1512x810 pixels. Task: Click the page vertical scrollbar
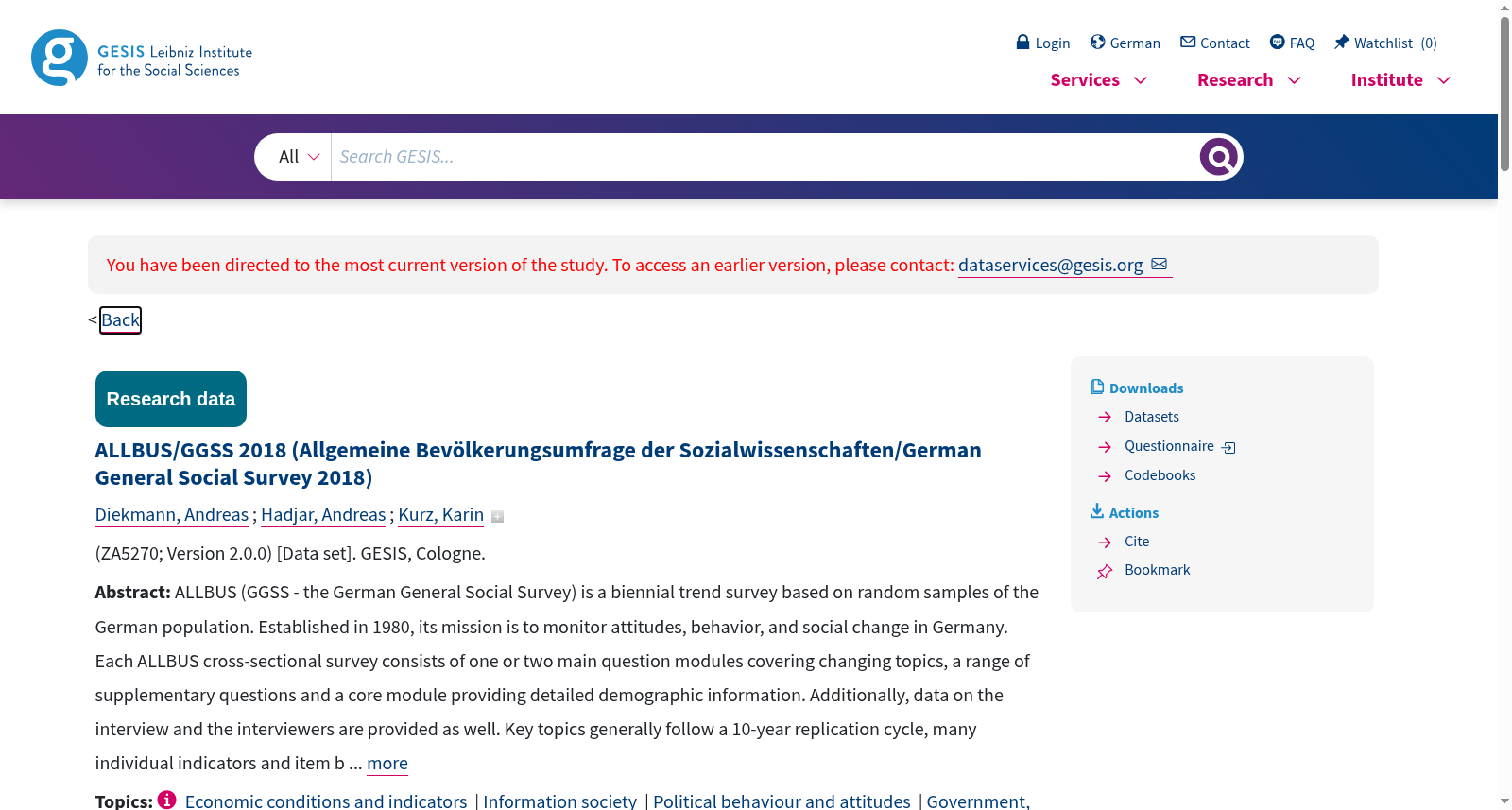pyautogui.click(x=1504, y=93)
